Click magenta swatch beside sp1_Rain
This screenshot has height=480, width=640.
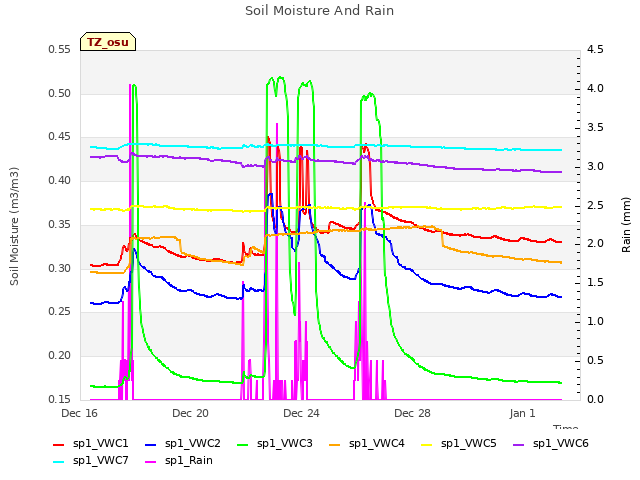pos(151,462)
